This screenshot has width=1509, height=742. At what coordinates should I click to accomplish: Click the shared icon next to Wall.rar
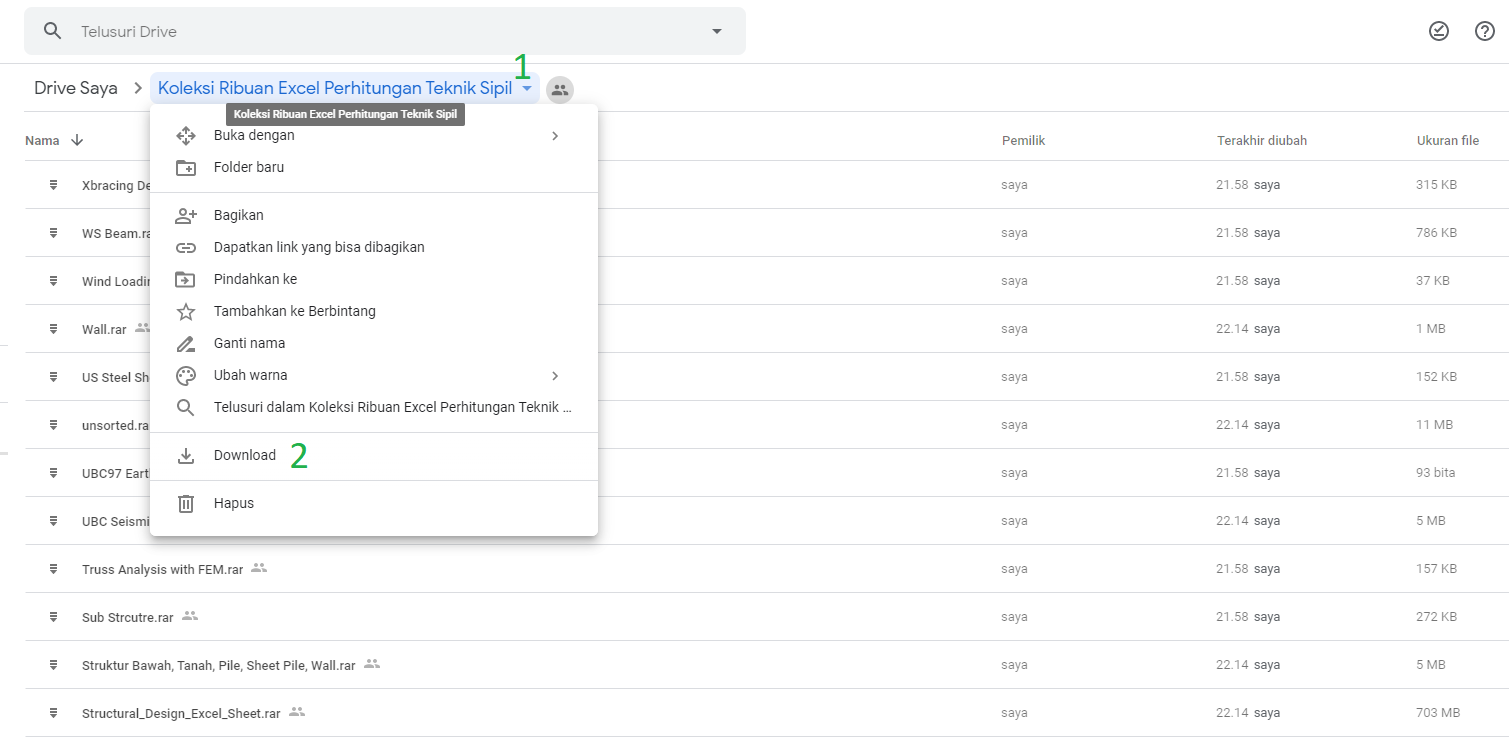143,328
